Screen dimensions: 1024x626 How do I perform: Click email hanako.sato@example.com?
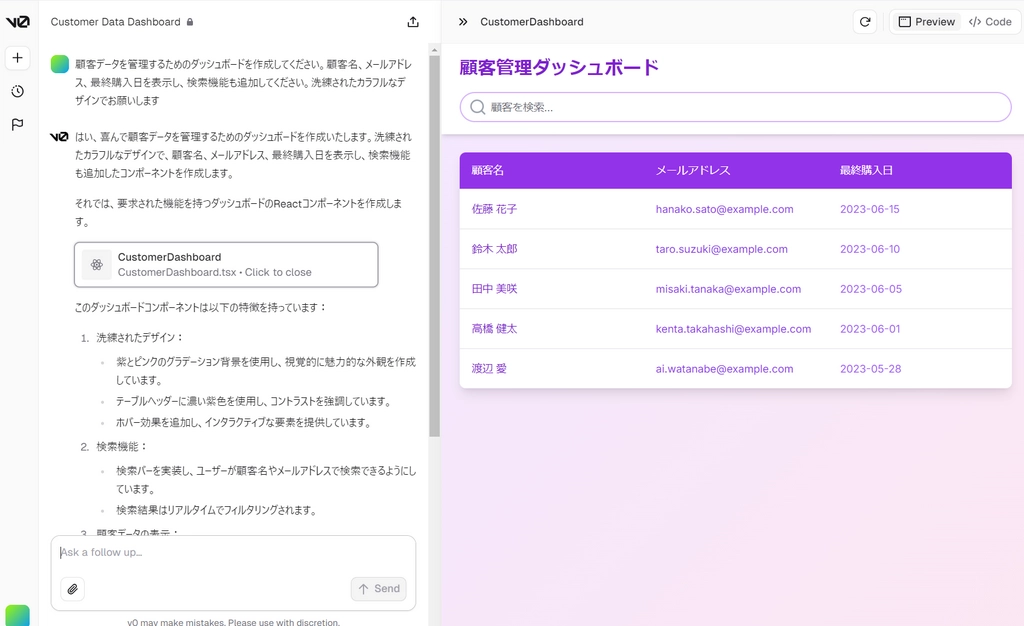tap(724, 209)
